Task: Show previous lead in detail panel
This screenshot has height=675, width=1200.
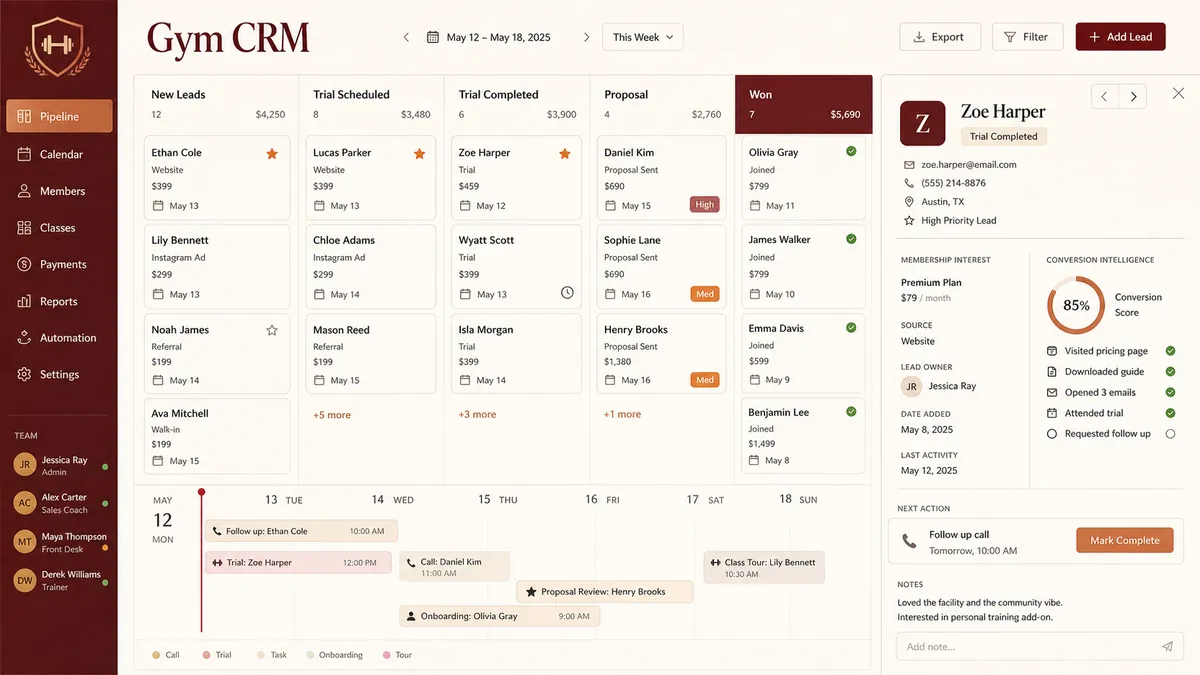Action: pyautogui.click(x=1104, y=97)
